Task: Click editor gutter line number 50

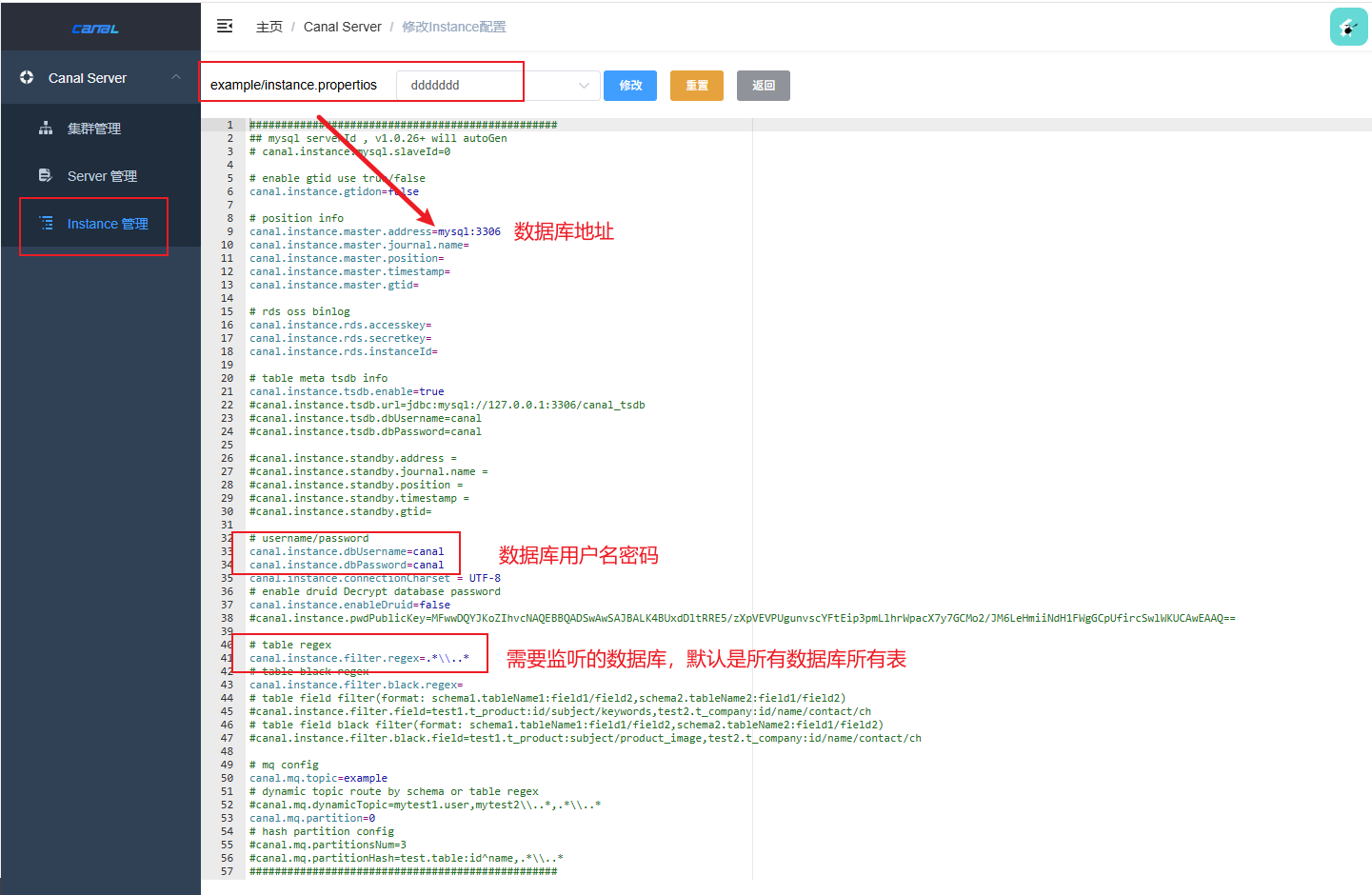Action: (x=227, y=778)
